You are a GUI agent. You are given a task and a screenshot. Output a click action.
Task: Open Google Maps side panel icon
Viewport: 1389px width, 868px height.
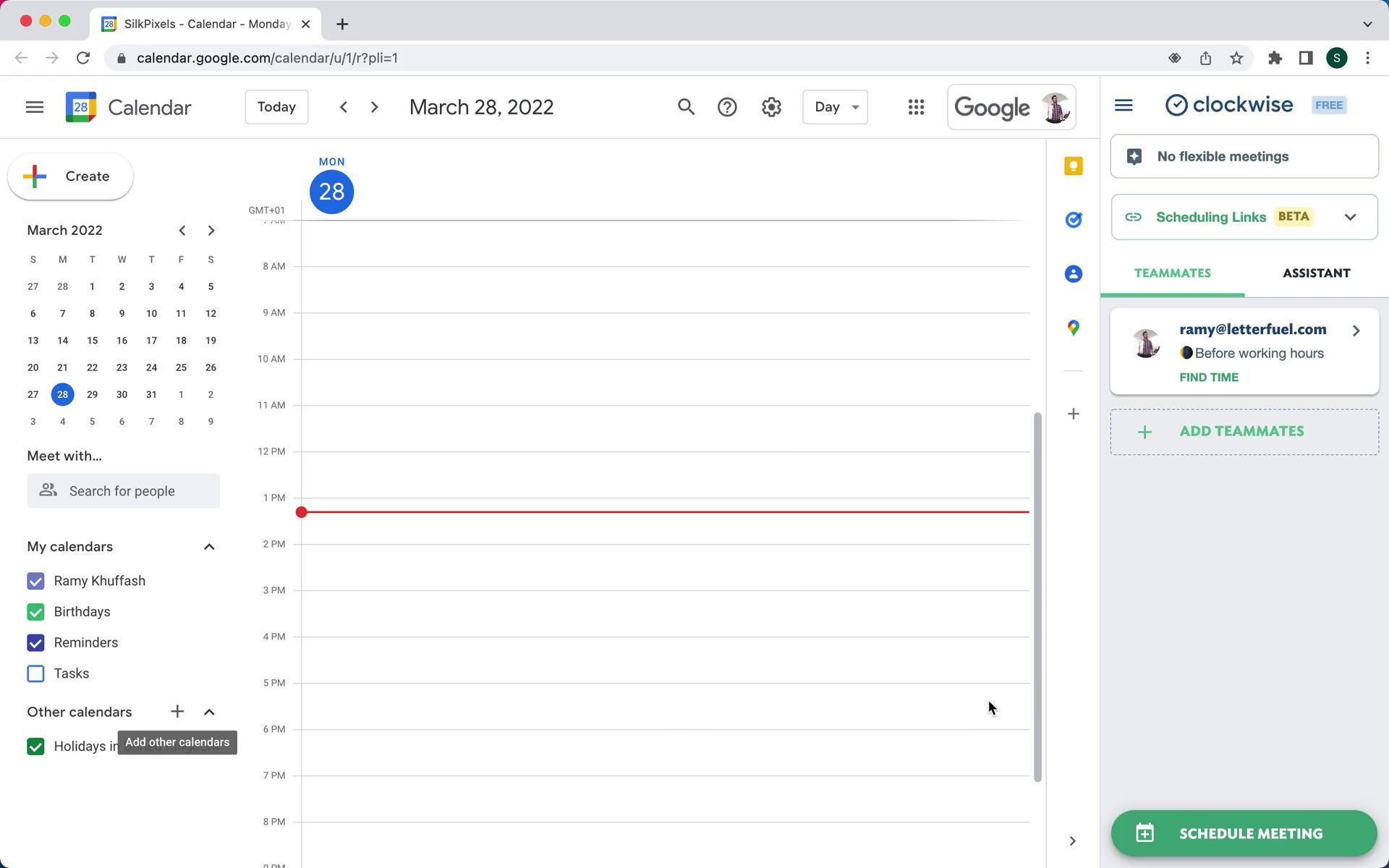pos(1074,328)
